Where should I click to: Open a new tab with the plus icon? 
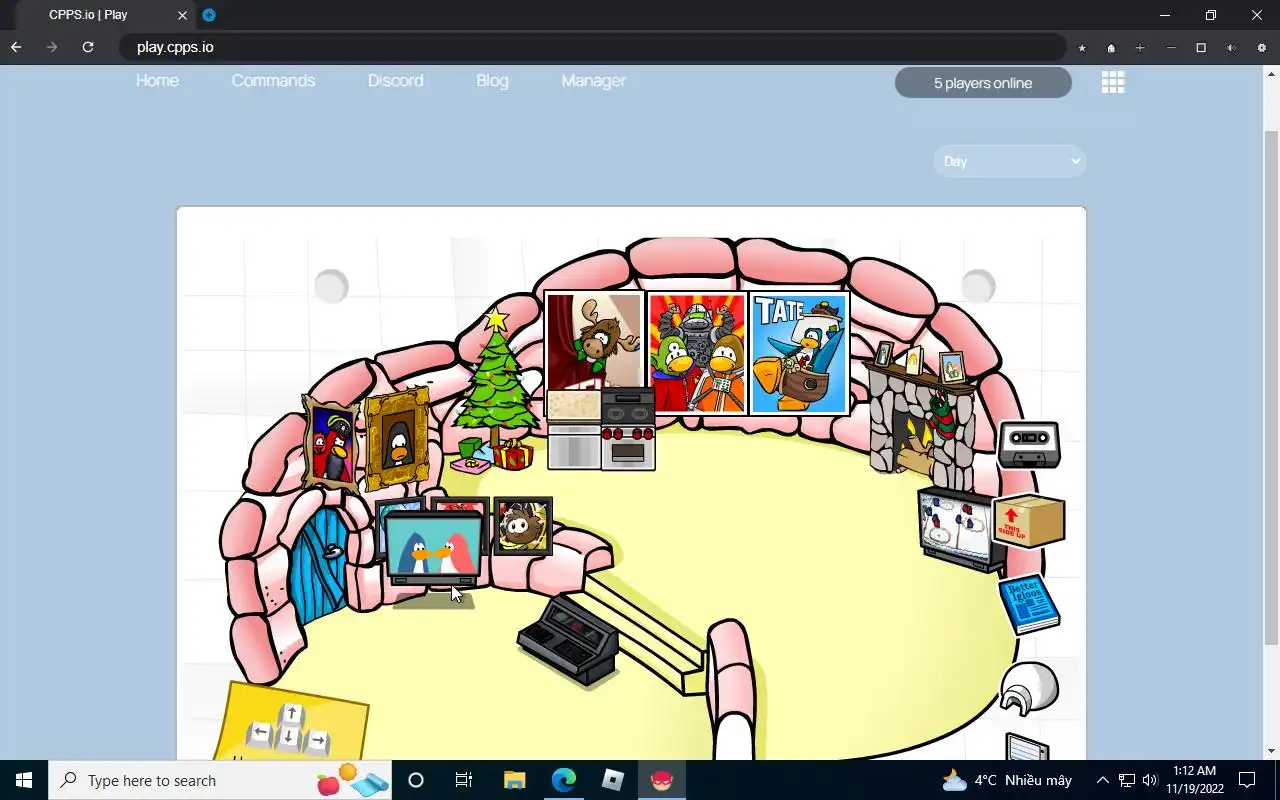[x=209, y=15]
